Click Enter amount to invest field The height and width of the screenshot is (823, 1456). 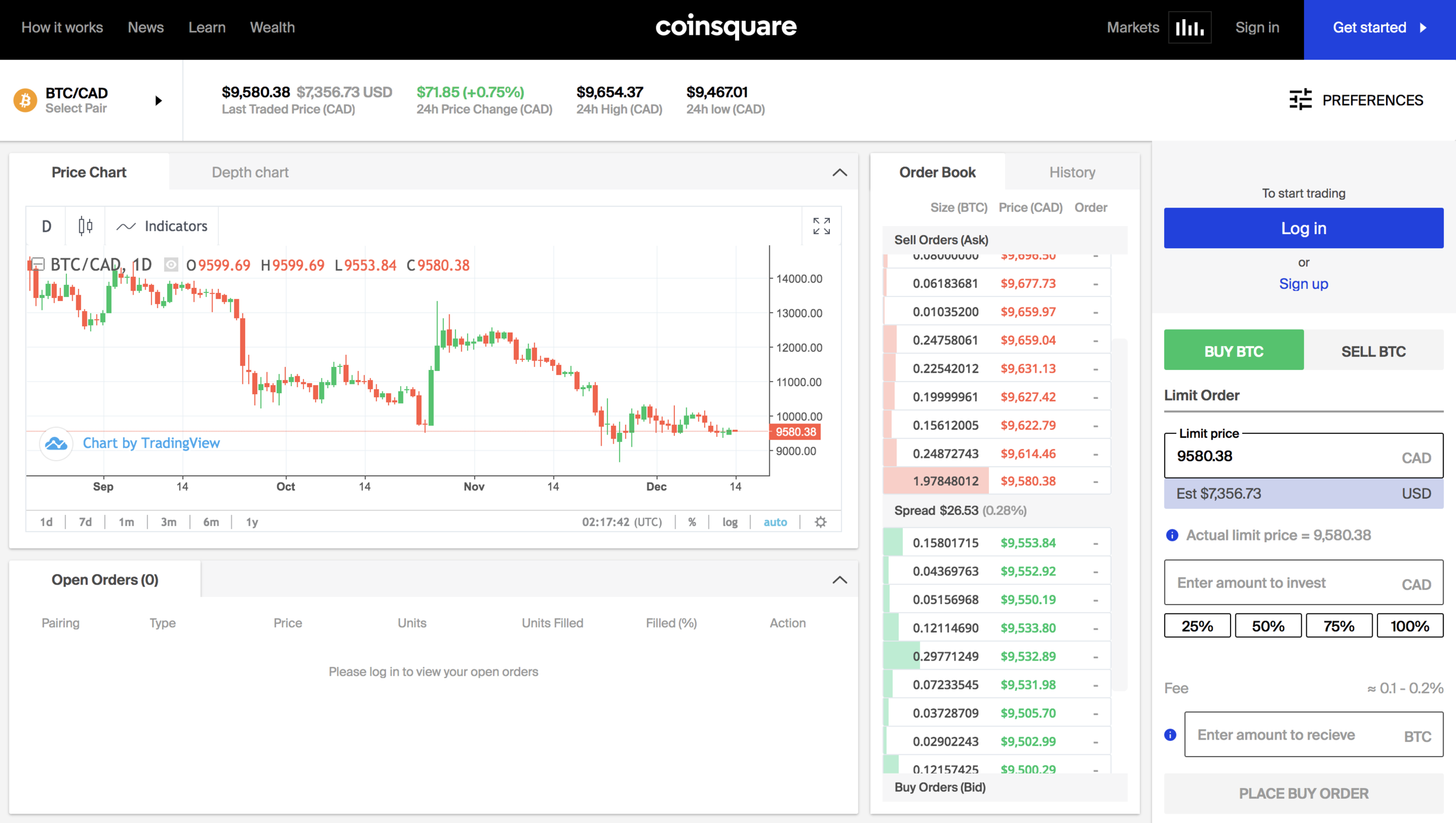pyautogui.click(x=1303, y=582)
